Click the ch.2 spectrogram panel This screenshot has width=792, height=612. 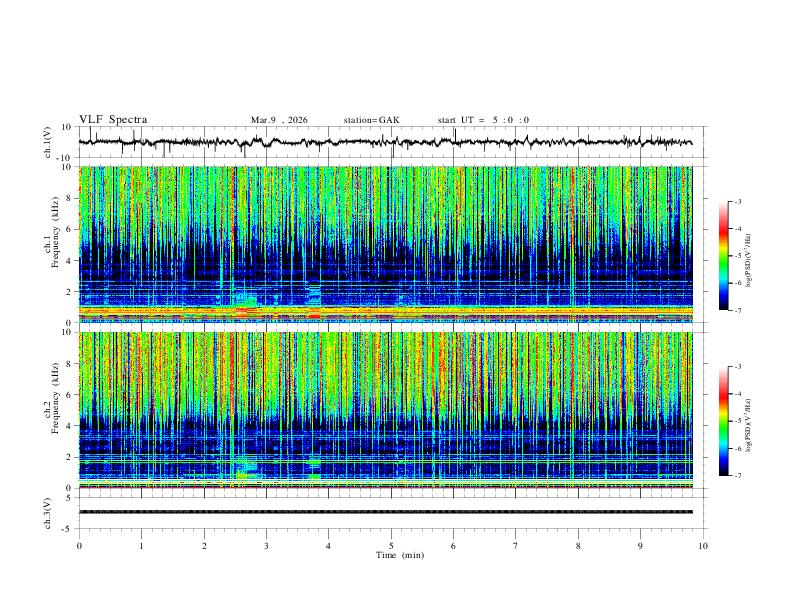[x=386, y=410]
